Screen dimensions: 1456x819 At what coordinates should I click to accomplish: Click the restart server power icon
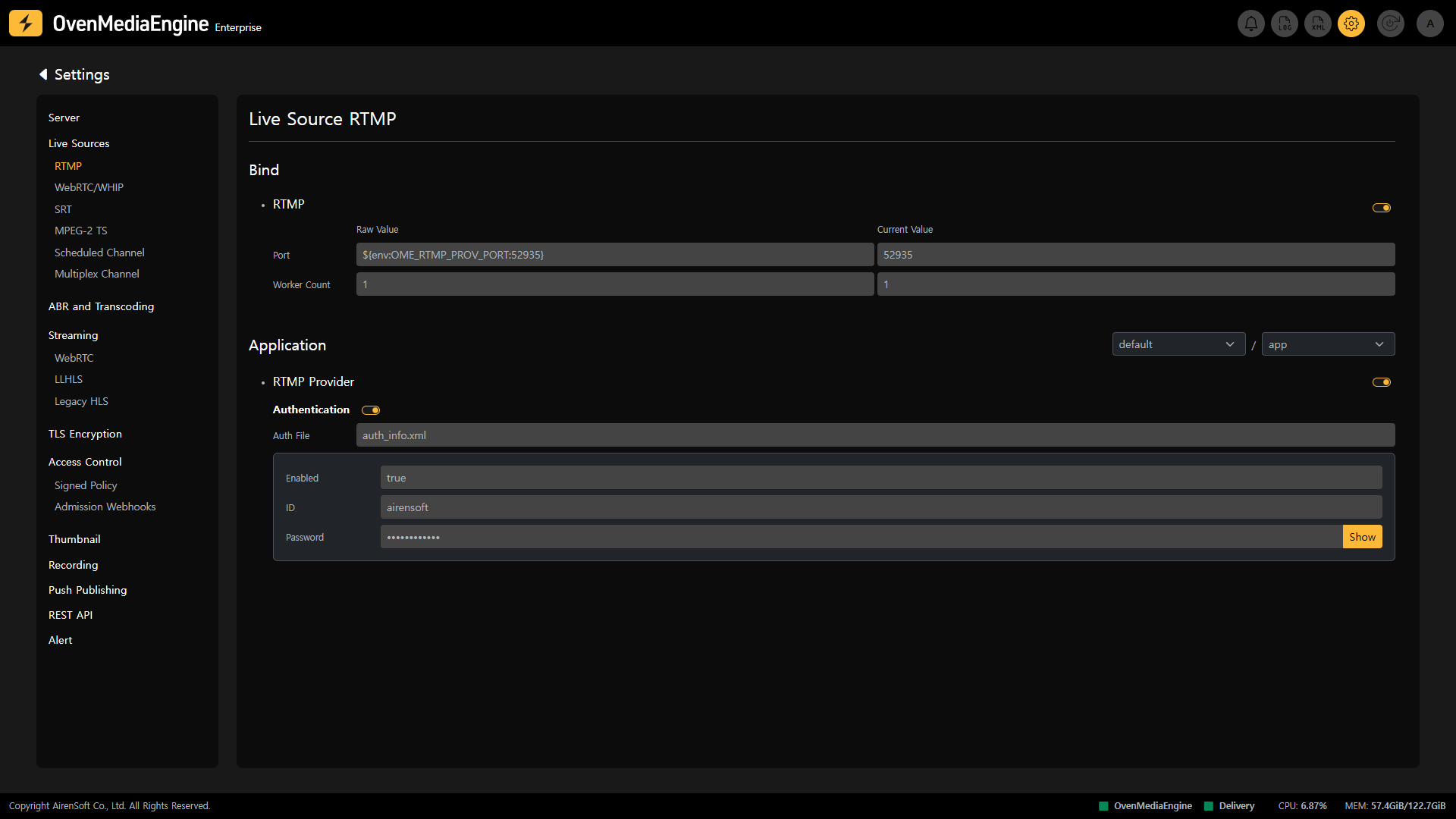pyautogui.click(x=1390, y=24)
